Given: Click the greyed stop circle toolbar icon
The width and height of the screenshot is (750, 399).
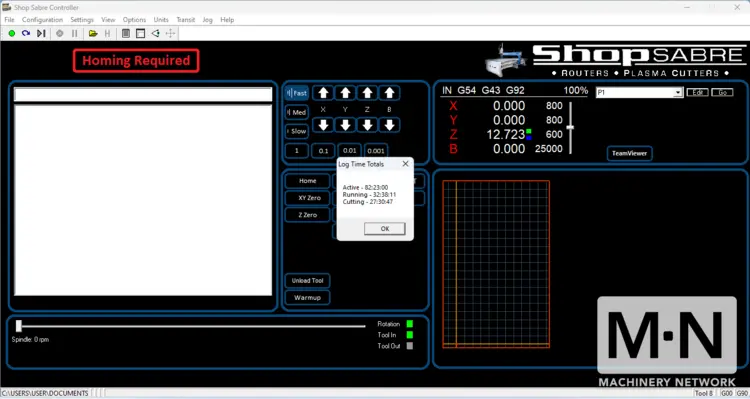Looking at the screenshot, I should (x=60, y=33).
